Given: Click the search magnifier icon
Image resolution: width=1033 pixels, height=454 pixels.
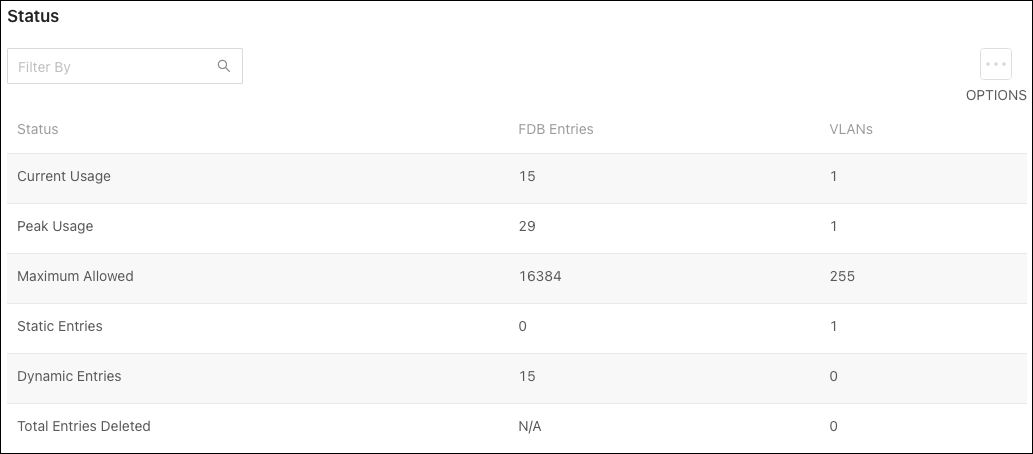Looking at the screenshot, I should pyautogui.click(x=224, y=66).
